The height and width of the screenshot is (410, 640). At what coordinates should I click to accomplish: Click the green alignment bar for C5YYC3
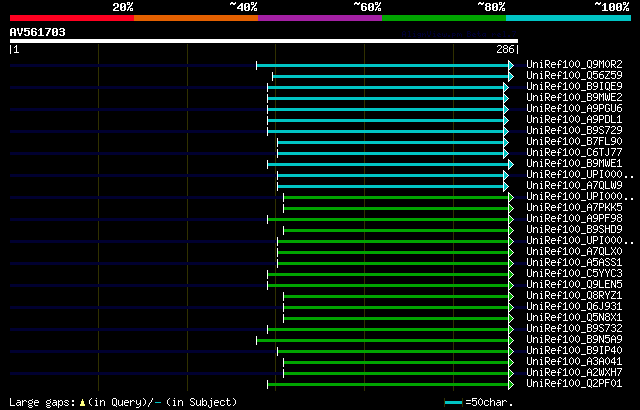pos(390,275)
